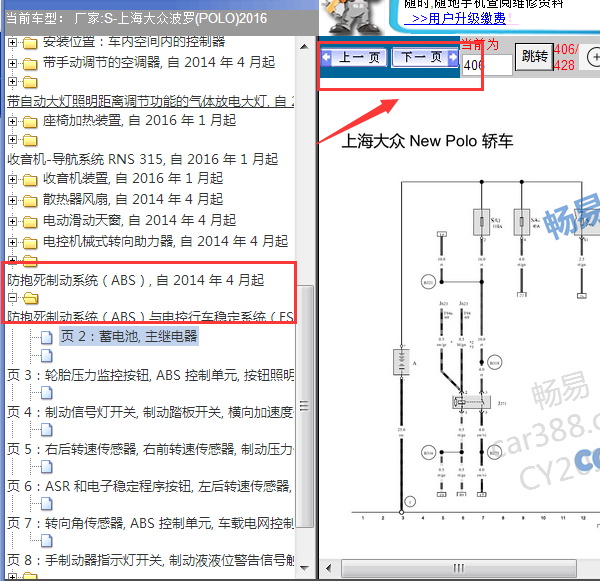600x581 pixels.
Task: Click the tree panel vertical scrollbar thumb
Action: (x=305, y=406)
